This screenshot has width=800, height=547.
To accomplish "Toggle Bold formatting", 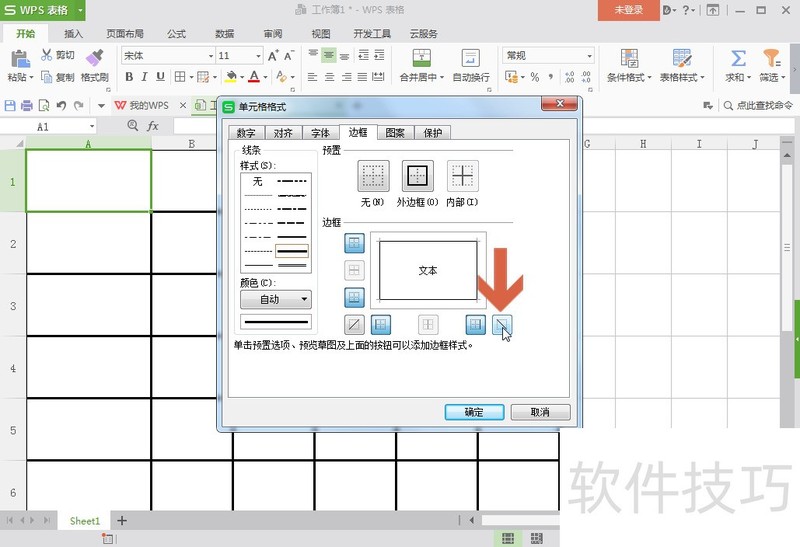I will click(x=129, y=77).
